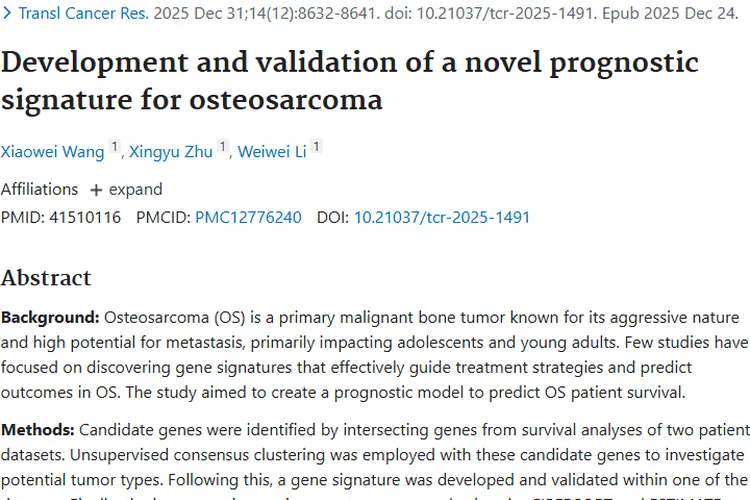The height and width of the screenshot is (500, 750).
Task: Open the Transl Cancer Res. journal menu
Action: pos(84,15)
